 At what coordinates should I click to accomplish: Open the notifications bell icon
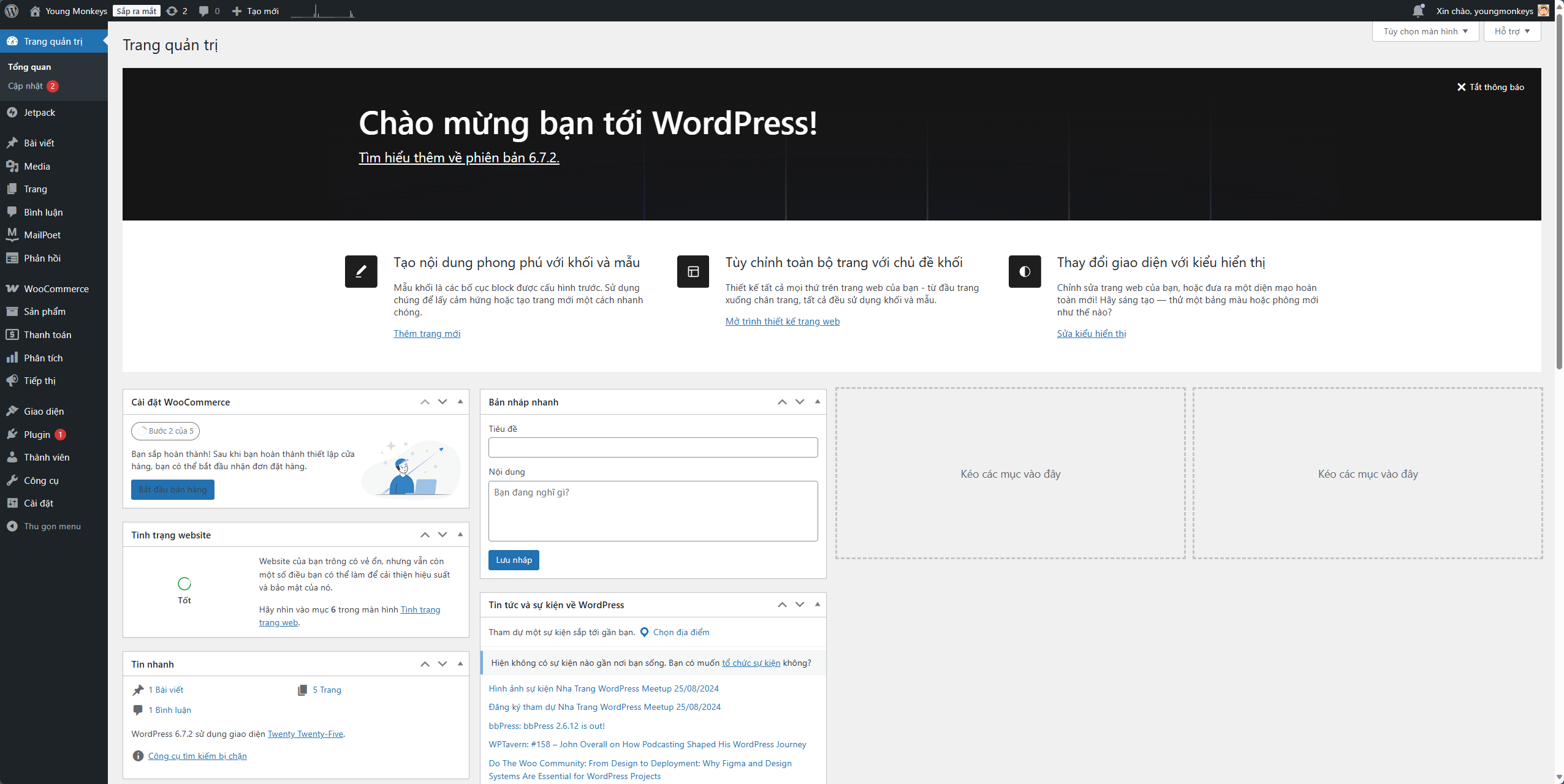[1418, 11]
